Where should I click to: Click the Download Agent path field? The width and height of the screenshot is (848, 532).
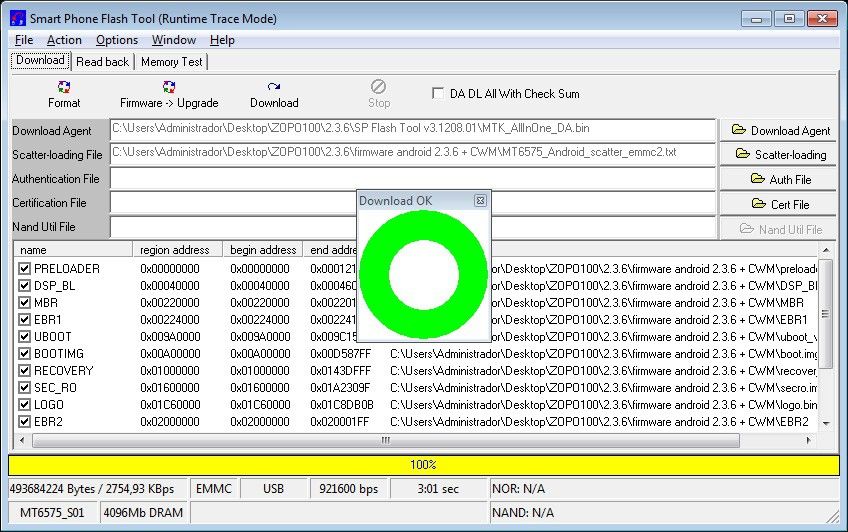[413, 130]
